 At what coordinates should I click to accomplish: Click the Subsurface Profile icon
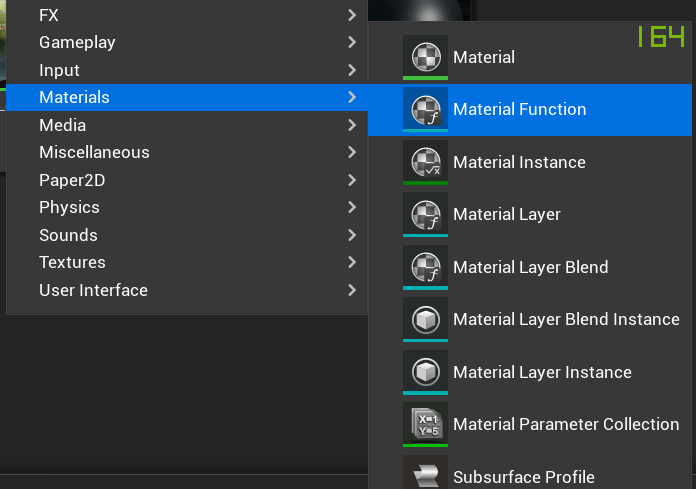(425, 475)
